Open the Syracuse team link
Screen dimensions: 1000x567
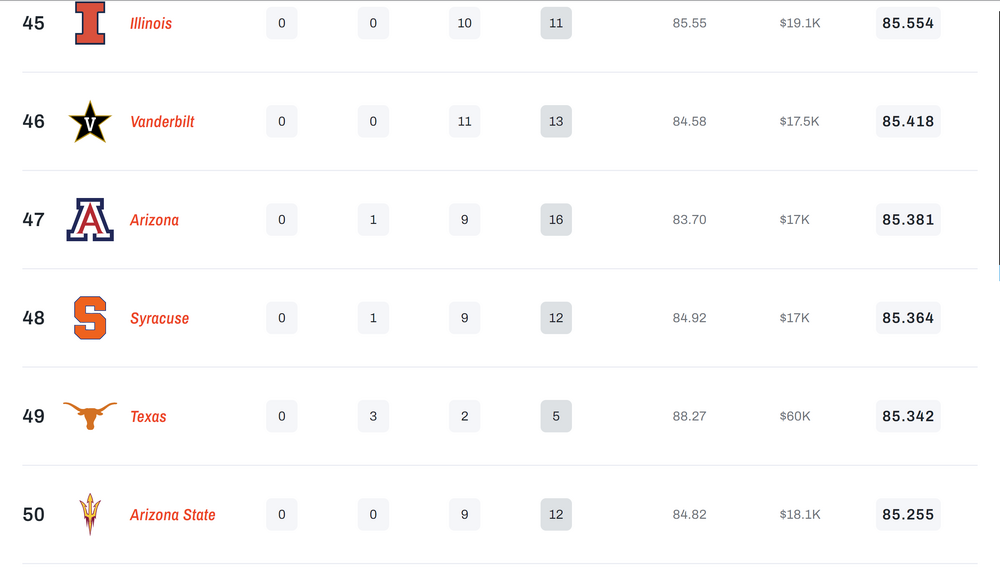pos(159,318)
